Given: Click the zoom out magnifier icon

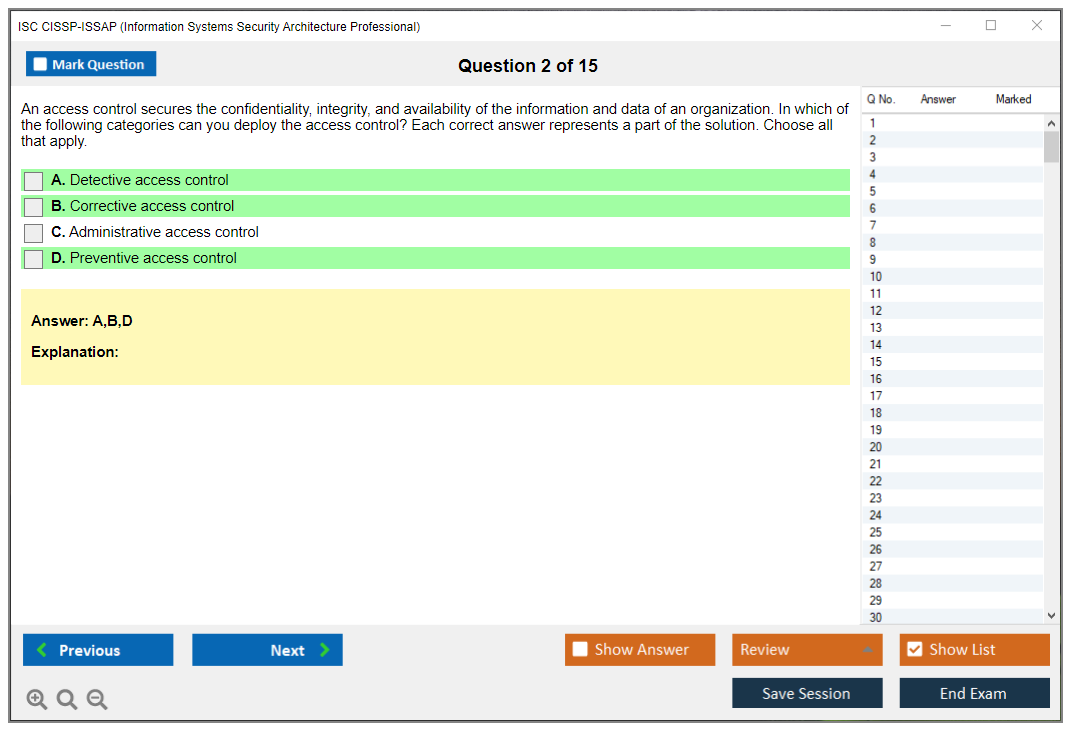Looking at the screenshot, I should coord(97,700).
